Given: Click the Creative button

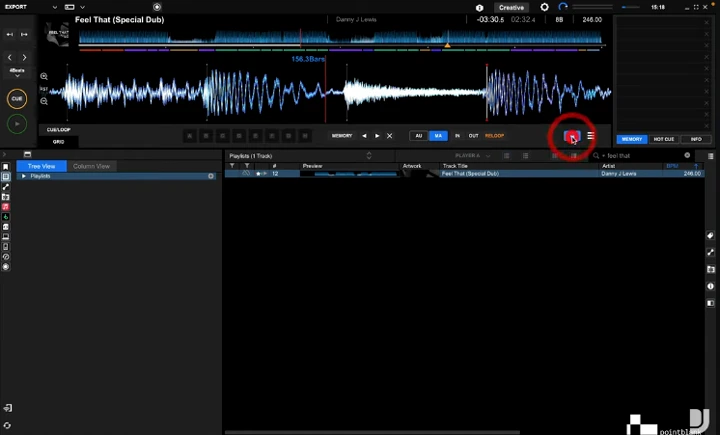Looking at the screenshot, I should coord(511,7).
